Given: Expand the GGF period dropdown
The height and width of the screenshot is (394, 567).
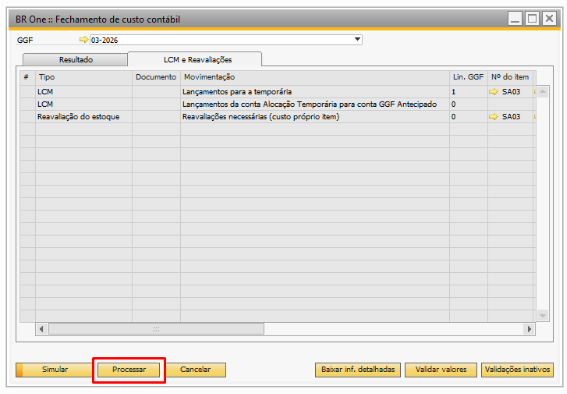Looking at the screenshot, I should pos(357,39).
